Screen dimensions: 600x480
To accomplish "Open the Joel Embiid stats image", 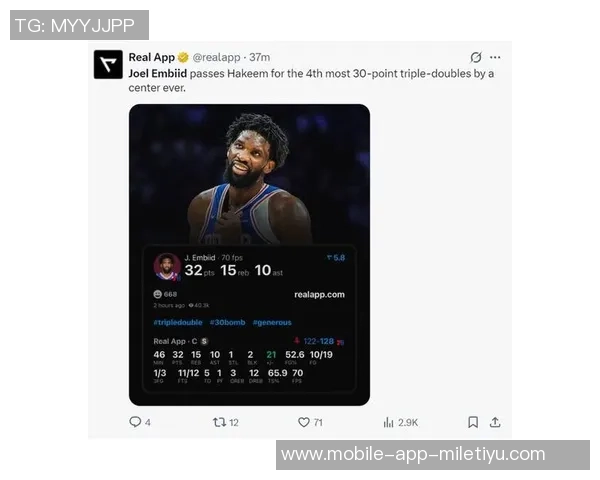I will 249,255.
